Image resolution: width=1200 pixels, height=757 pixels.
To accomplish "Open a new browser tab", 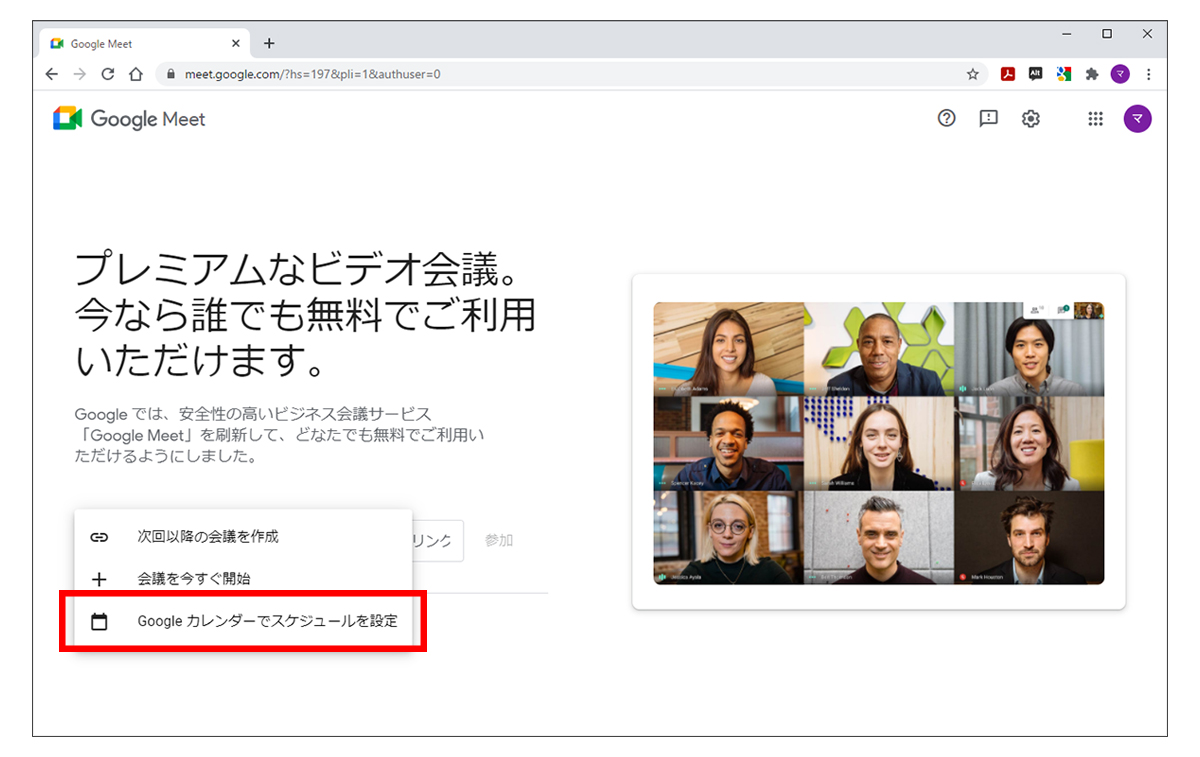I will pos(269,44).
